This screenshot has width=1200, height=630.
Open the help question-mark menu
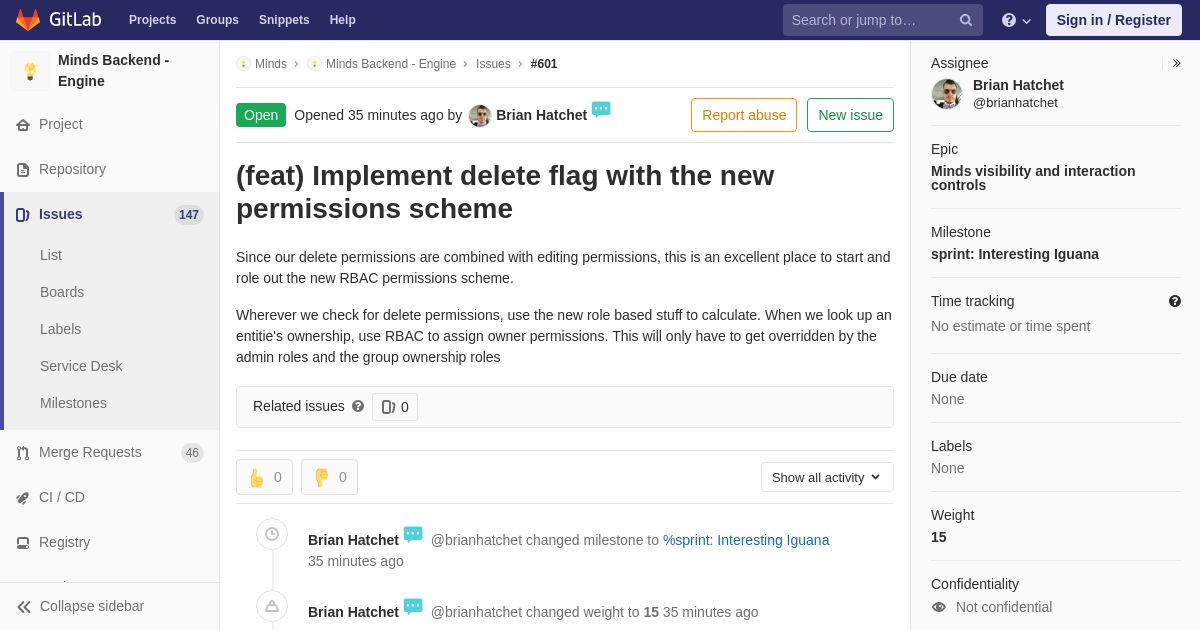click(x=1016, y=20)
